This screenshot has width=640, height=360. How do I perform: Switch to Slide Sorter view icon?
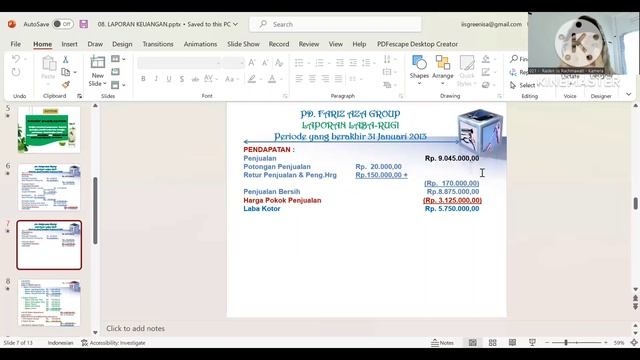coord(493,343)
